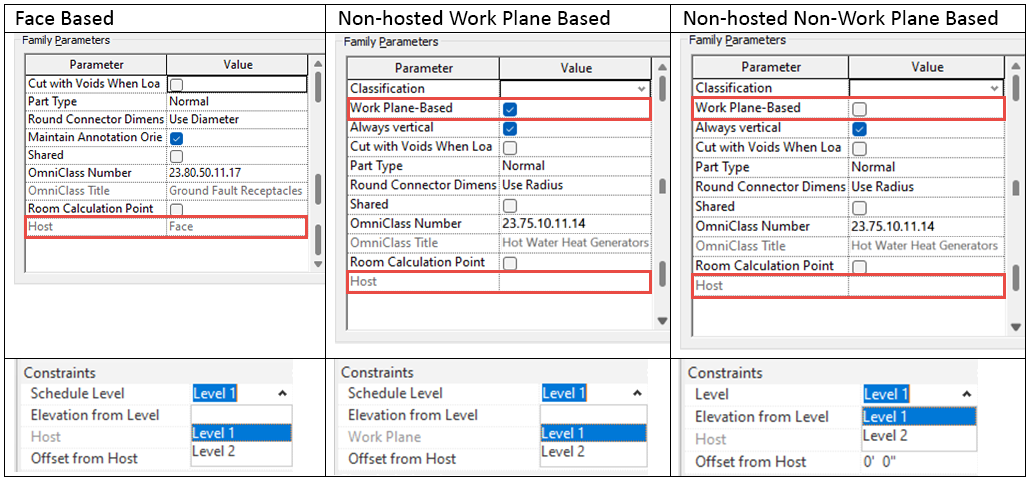This screenshot has height=480, width=1029.
Task: Select Part Type 'Normal' in Non-Work Plane Based panel
Action: 873,167
